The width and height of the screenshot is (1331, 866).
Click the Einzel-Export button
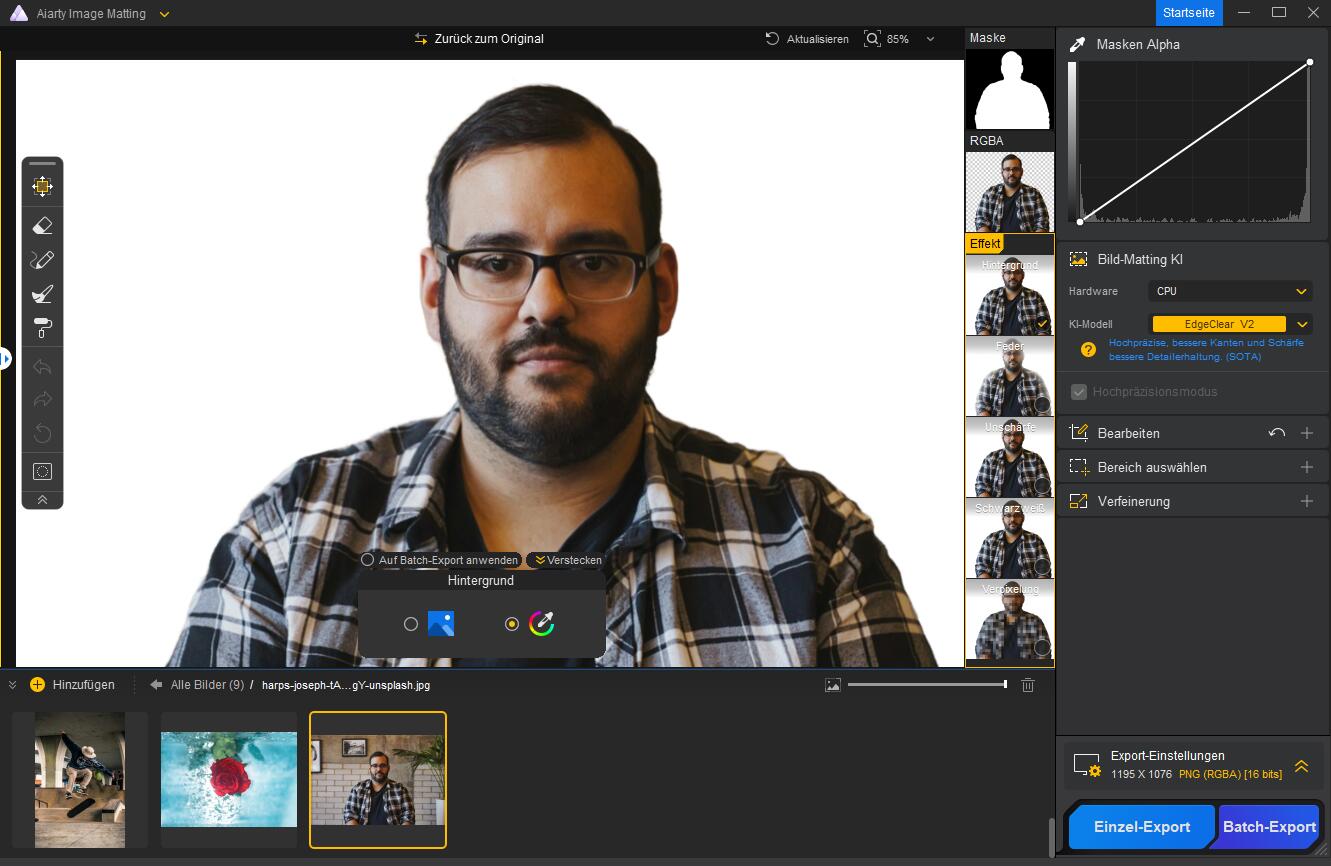click(x=1141, y=827)
